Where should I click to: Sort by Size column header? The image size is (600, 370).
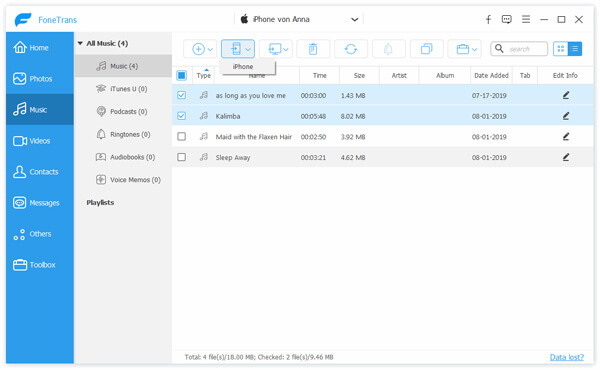coord(359,75)
